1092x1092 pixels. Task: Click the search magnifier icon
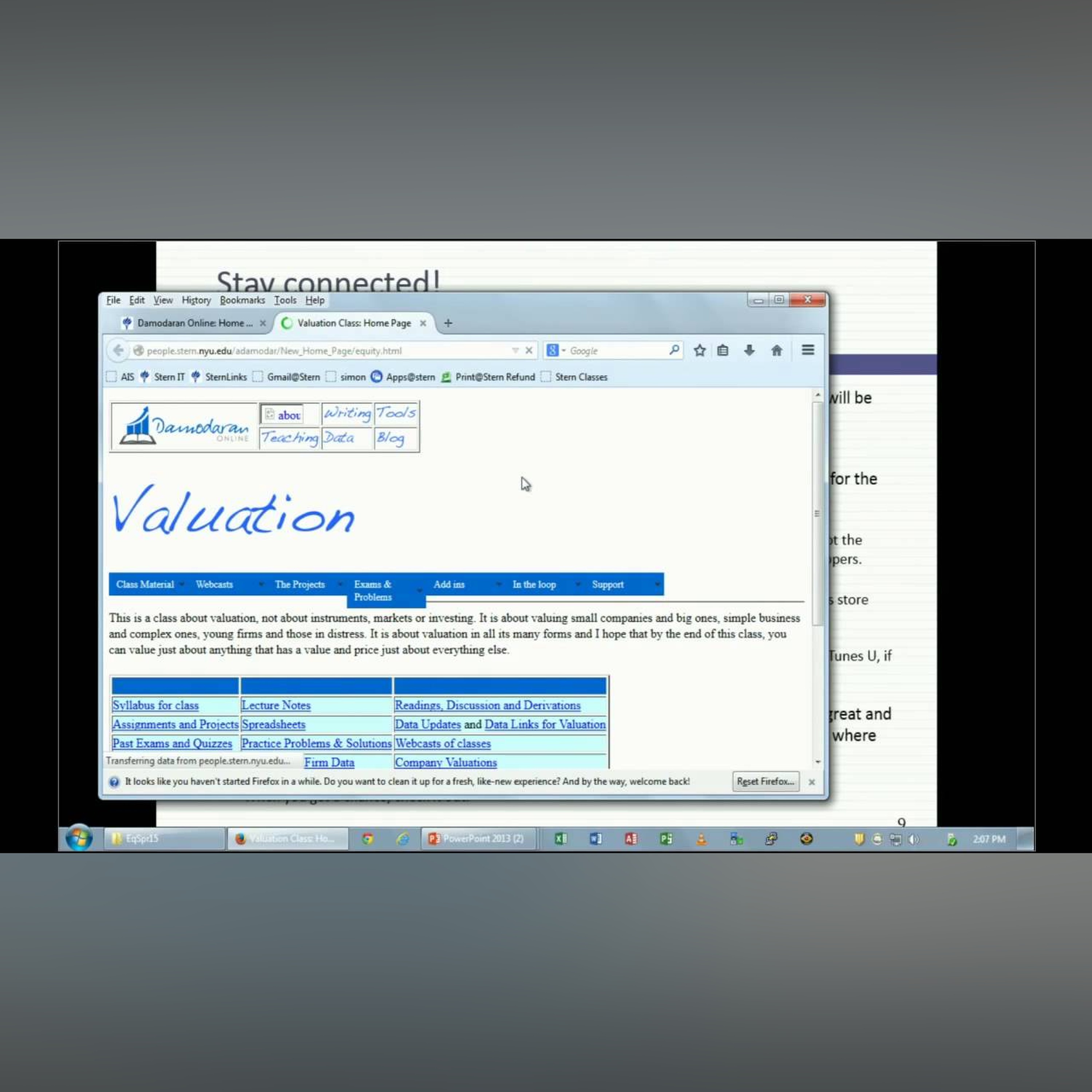(x=674, y=350)
